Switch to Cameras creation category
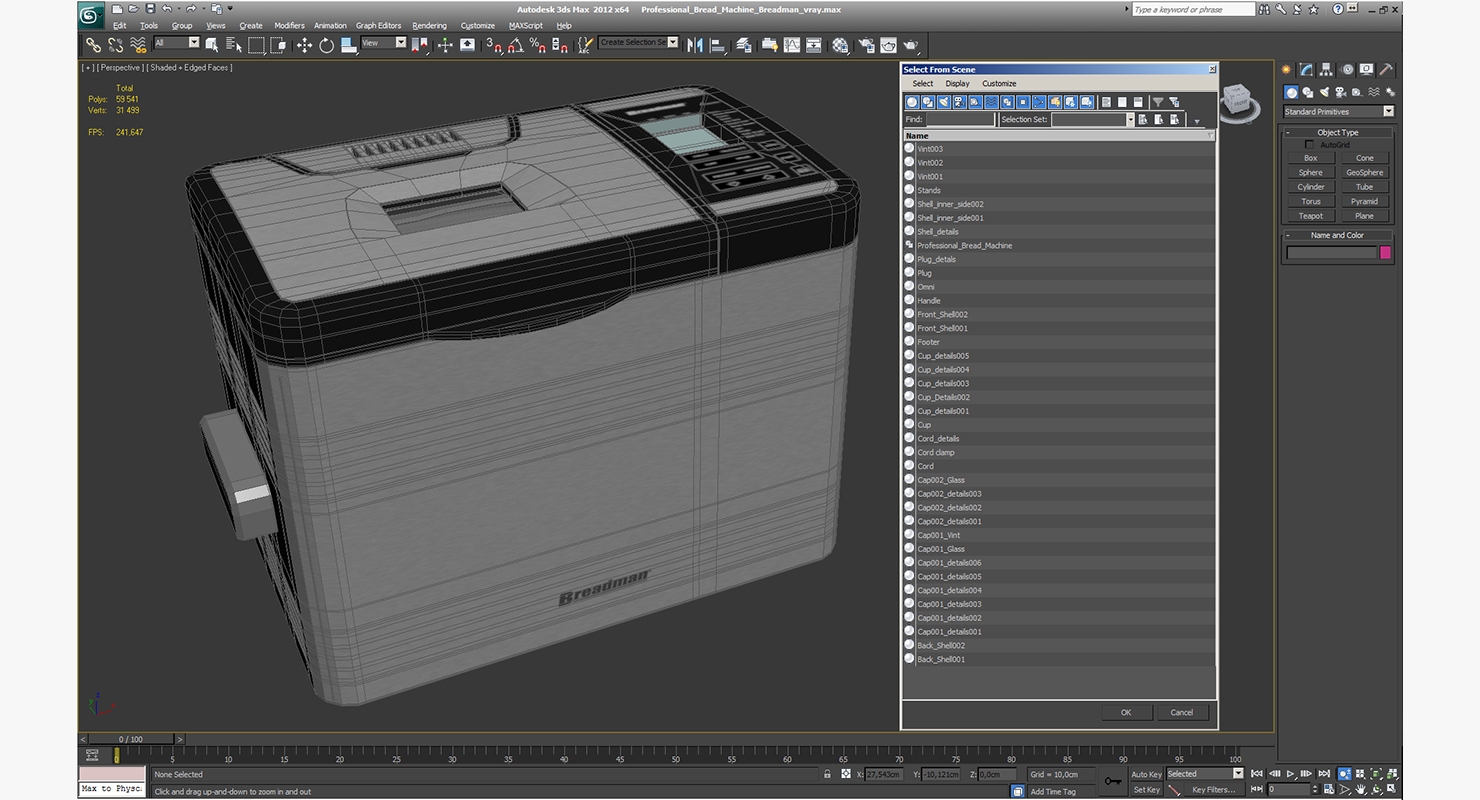1480x800 pixels. pyautogui.click(x=1340, y=92)
